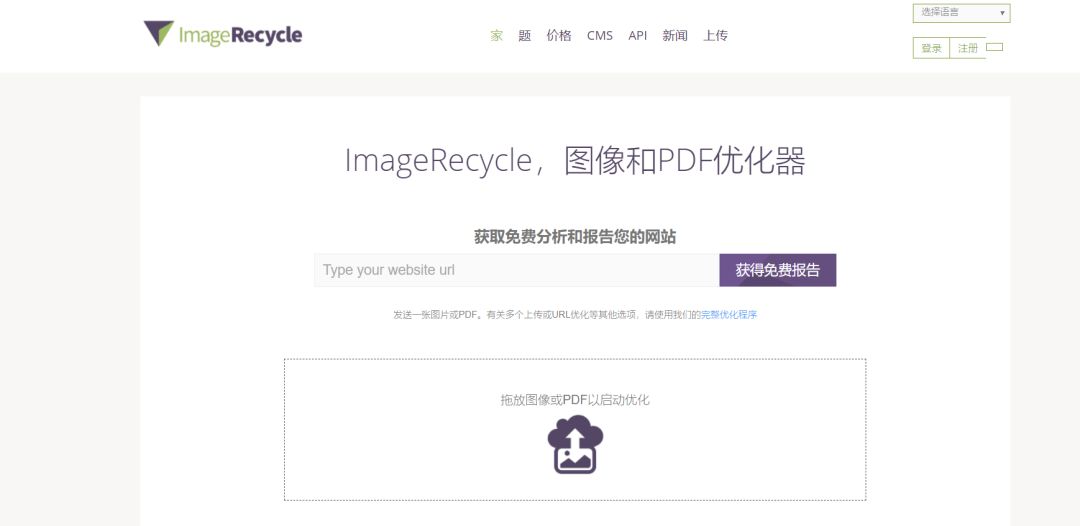Click the small rectangle icon beside 注册
Viewport: 1080px width, 526px height.
(x=995, y=48)
